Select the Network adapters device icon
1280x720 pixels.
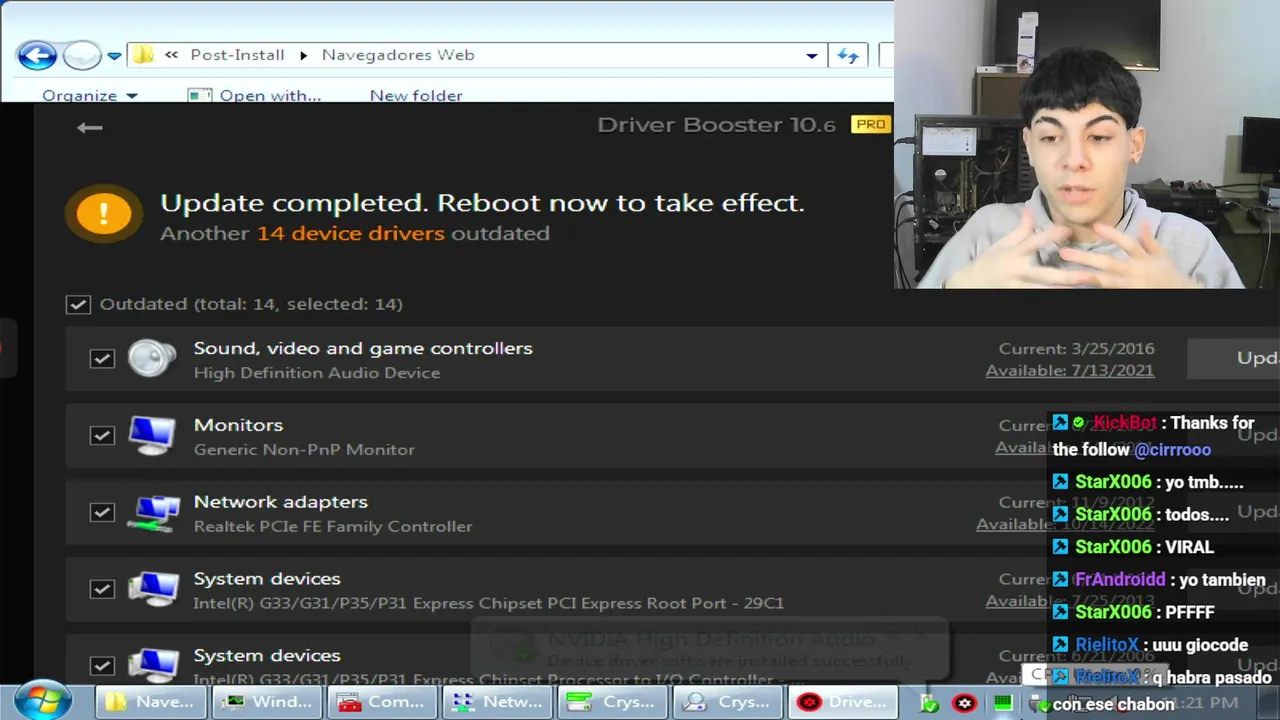click(152, 512)
